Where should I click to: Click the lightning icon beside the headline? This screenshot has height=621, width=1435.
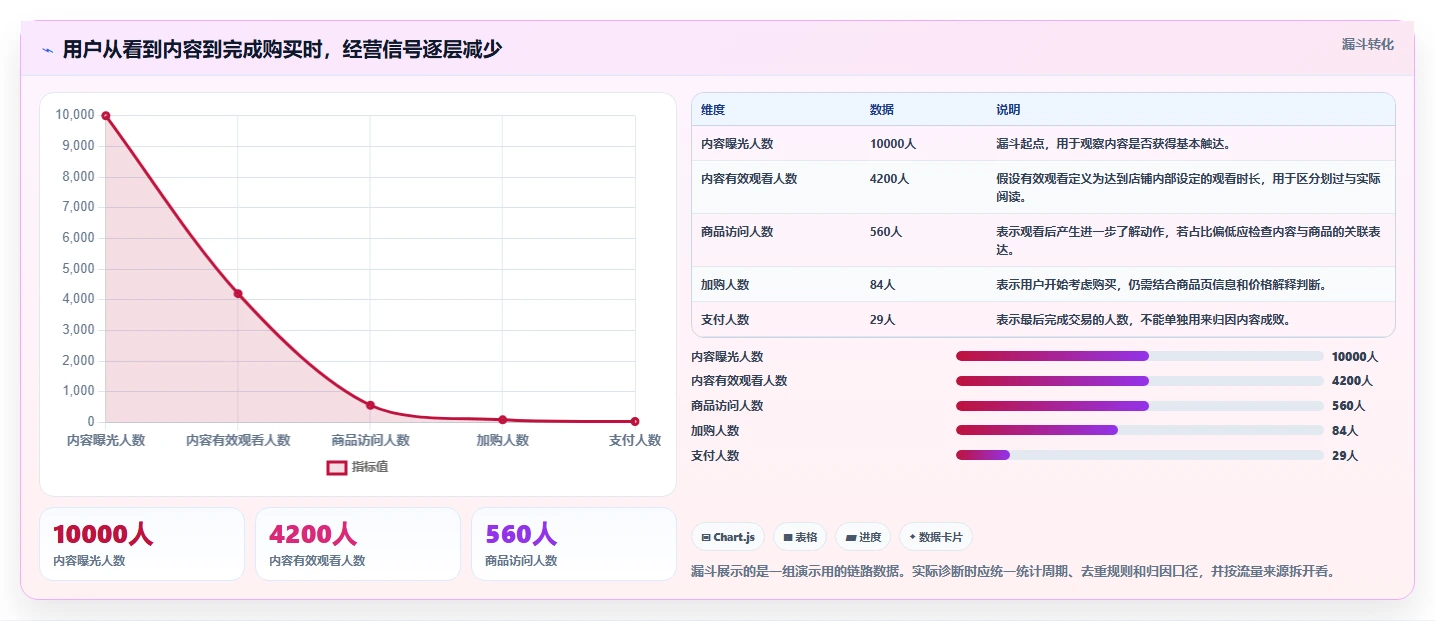[x=47, y=50]
